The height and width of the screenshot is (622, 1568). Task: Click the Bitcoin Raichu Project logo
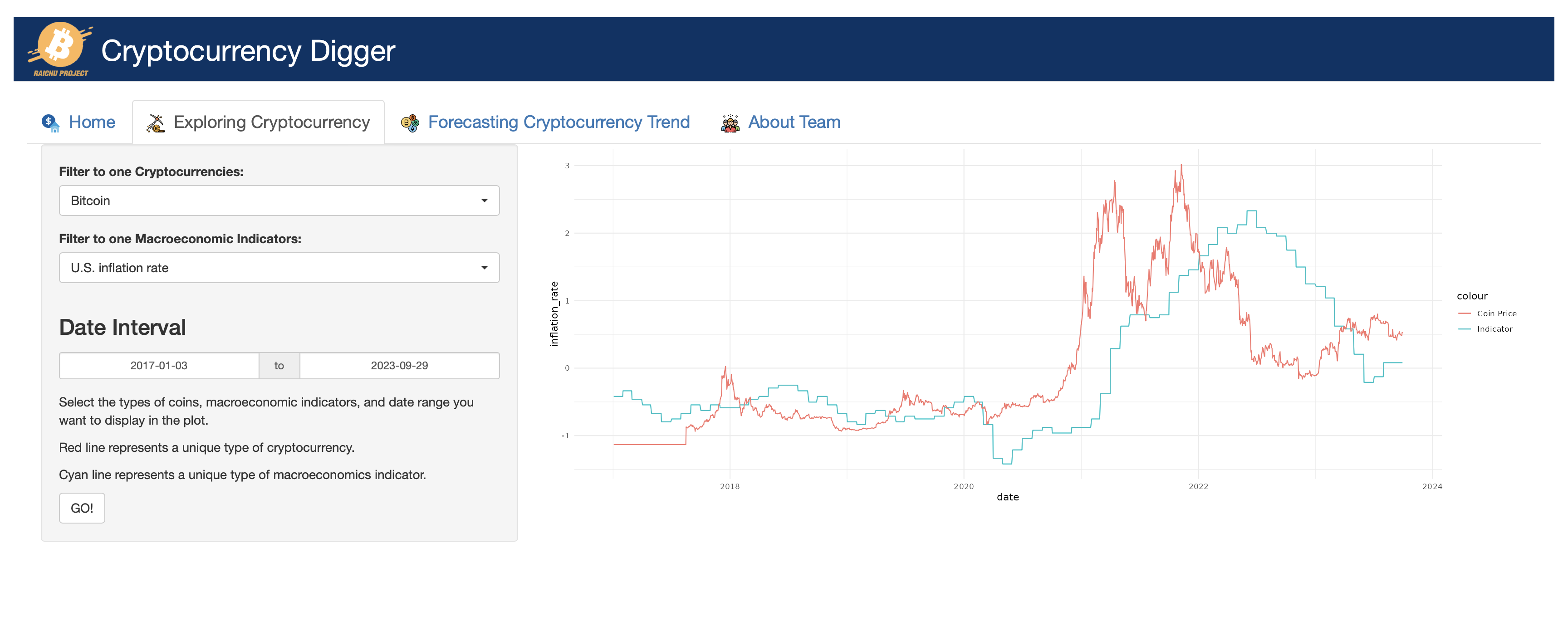[59, 49]
